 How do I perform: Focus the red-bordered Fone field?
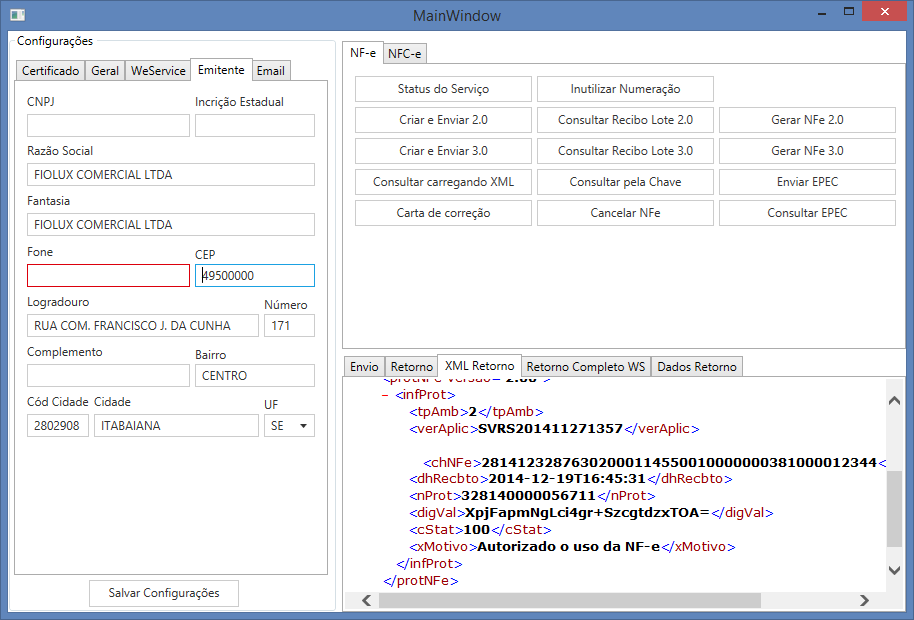pyautogui.click(x=108, y=276)
